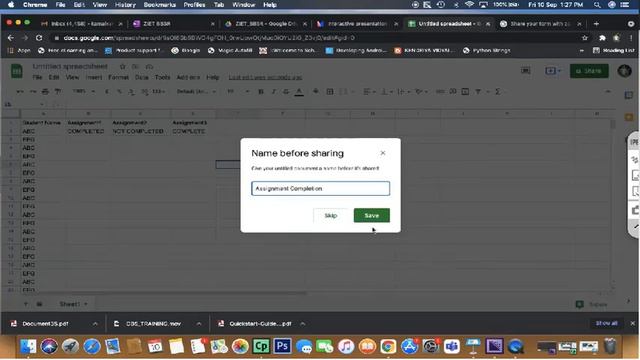Expand Document35.pdf download options chevron
The height and width of the screenshot is (360, 640).
[x=95, y=324]
